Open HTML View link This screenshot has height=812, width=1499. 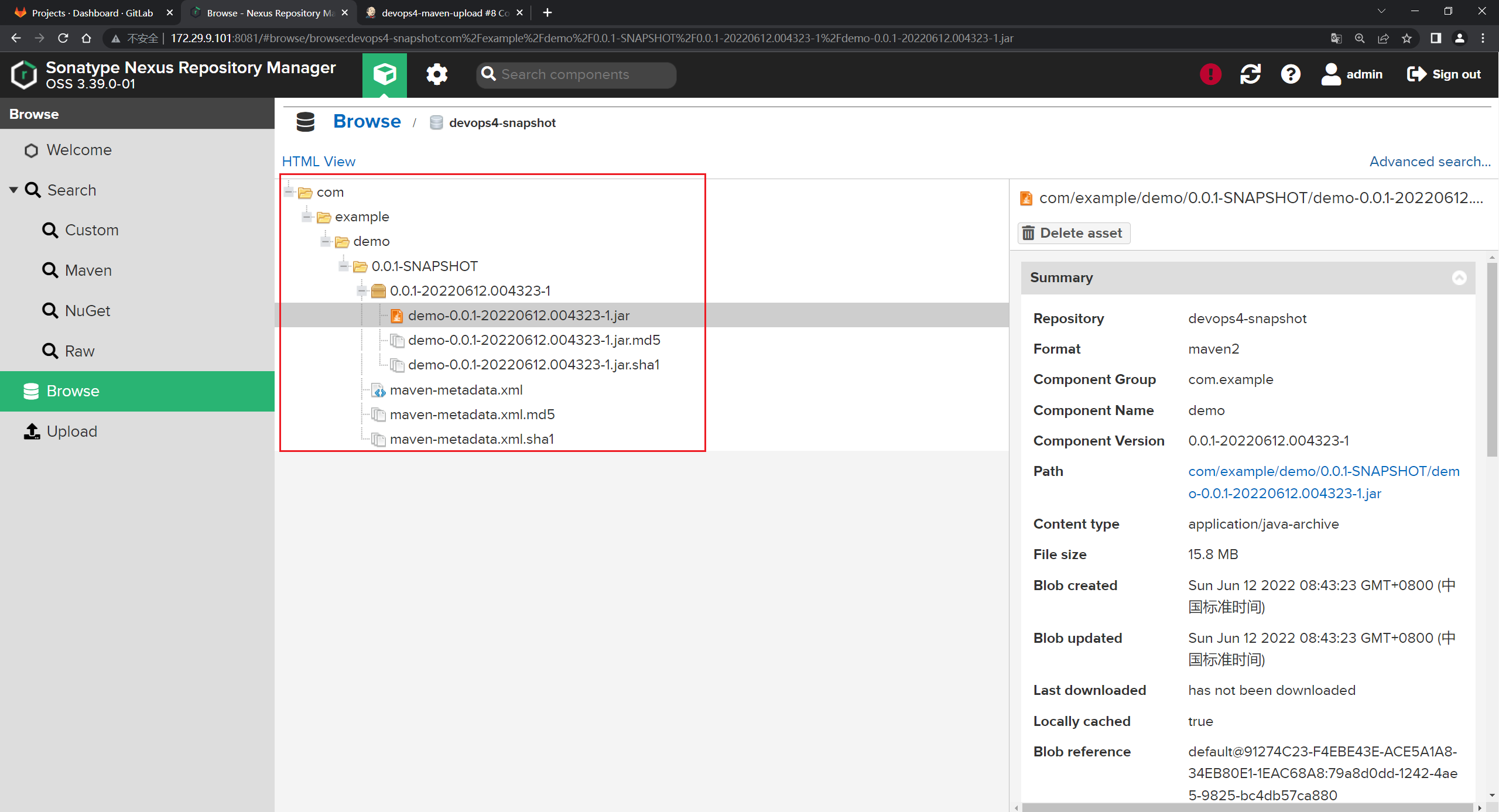[x=319, y=162]
